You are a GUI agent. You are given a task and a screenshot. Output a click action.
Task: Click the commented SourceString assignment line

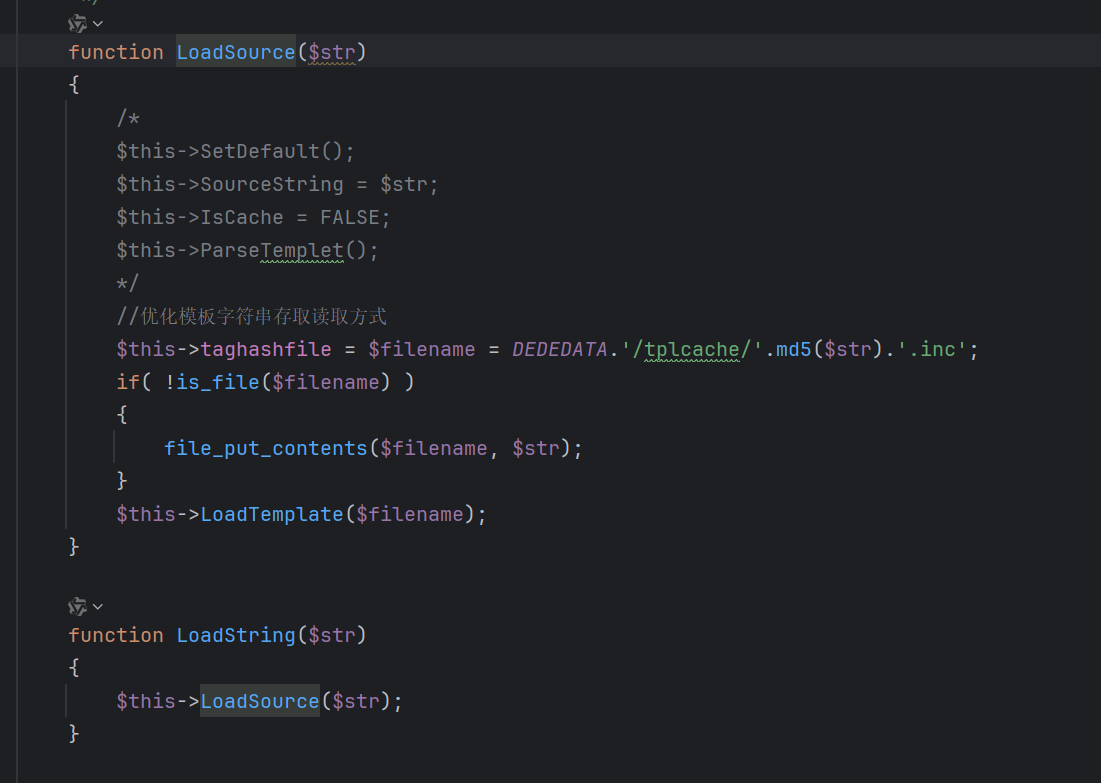[x=277, y=184]
